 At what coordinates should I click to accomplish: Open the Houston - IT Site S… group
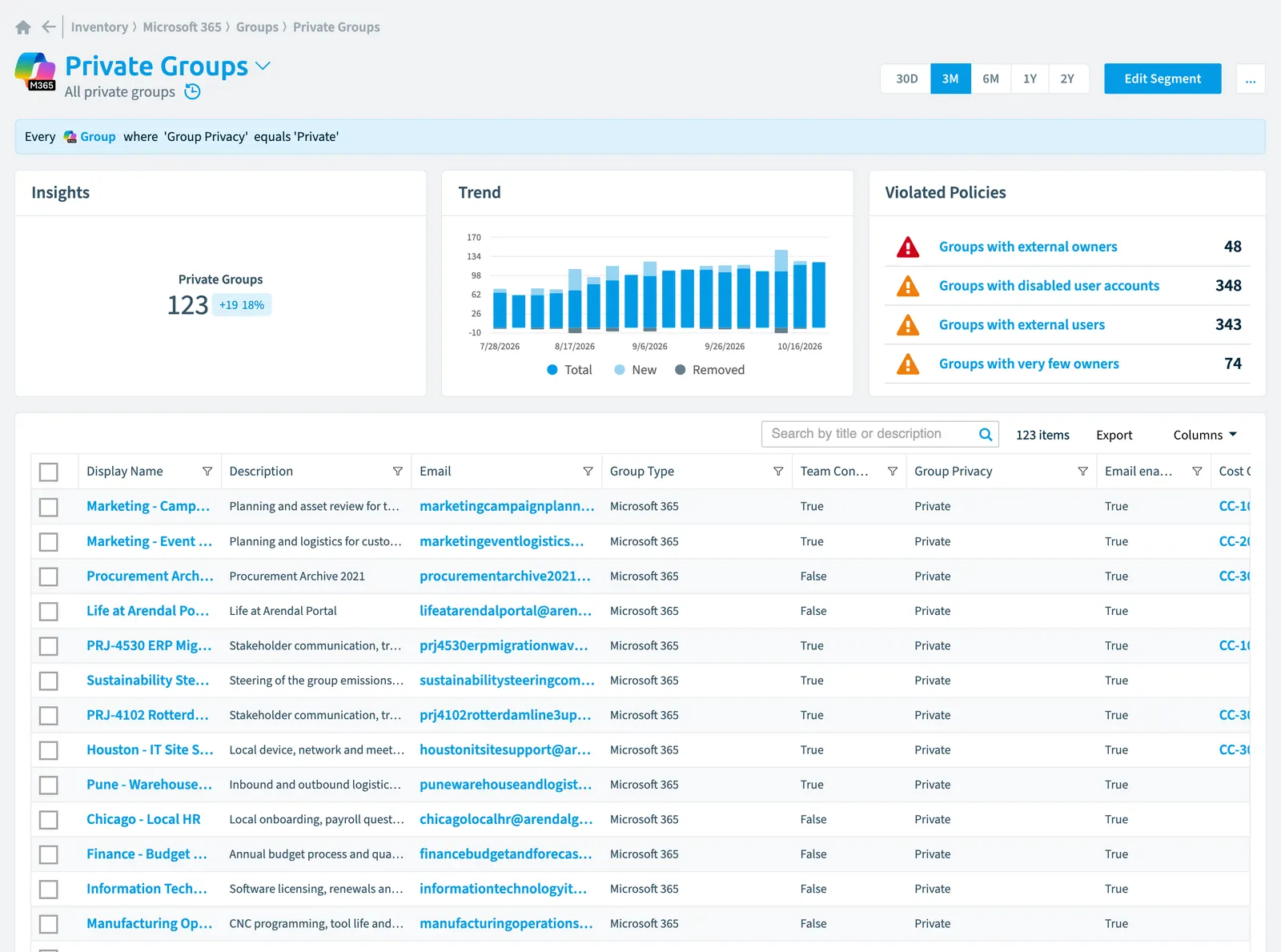[150, 750]
